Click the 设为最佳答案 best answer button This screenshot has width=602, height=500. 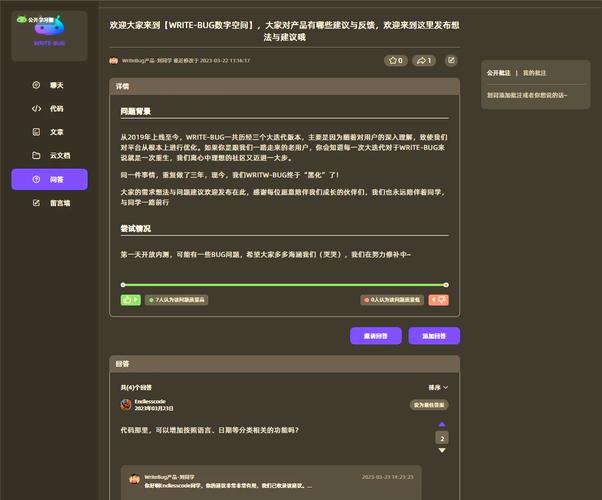(429, 405)
